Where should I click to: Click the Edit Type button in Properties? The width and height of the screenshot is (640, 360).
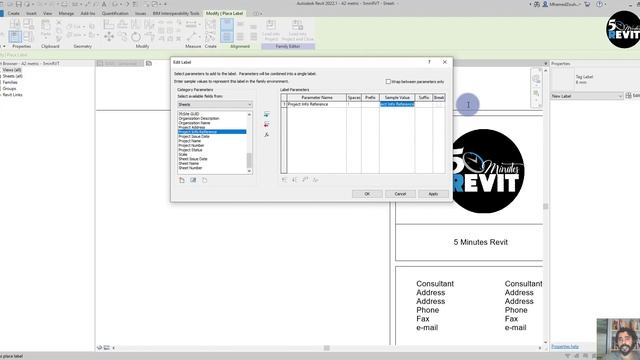tap(632, 96)
